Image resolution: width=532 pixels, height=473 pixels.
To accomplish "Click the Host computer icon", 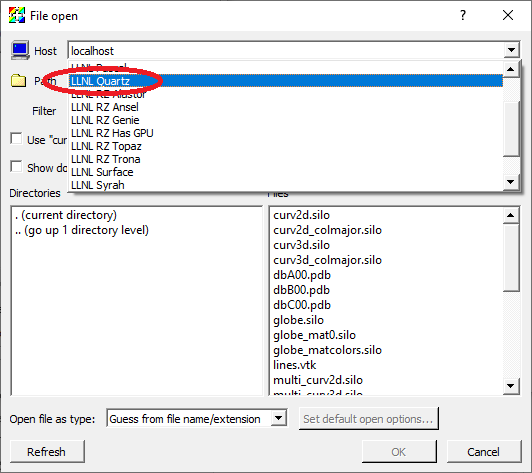I will coord(20,51).
